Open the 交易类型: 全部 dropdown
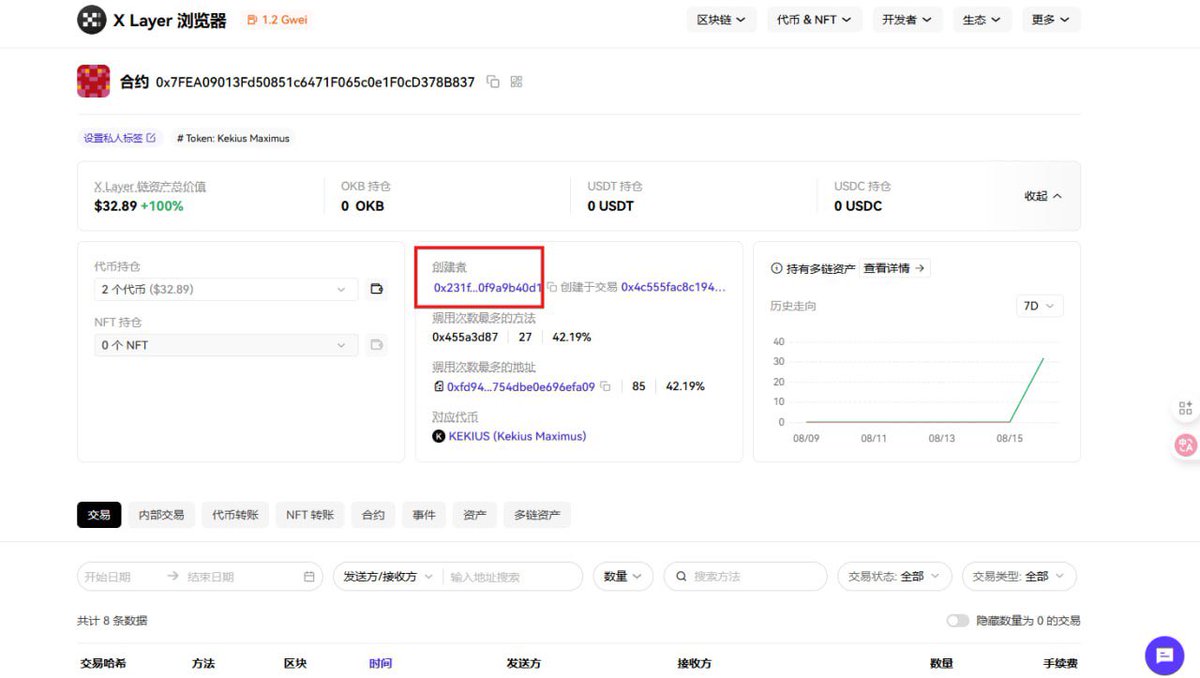 coord(1019,577)
